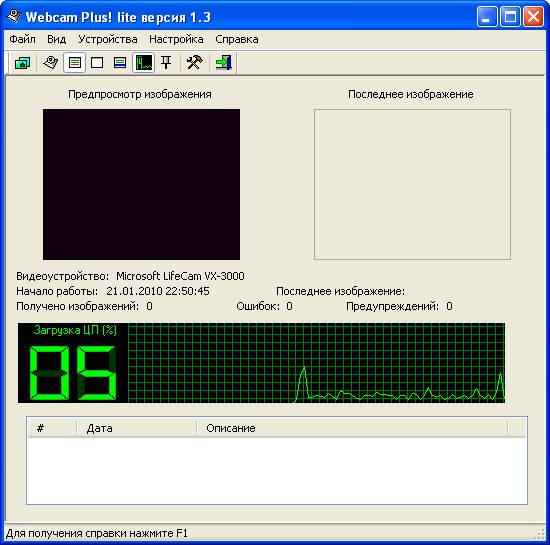
Task: Toggle the CPU load graph toolbar icon
Action: pos(143,63)
